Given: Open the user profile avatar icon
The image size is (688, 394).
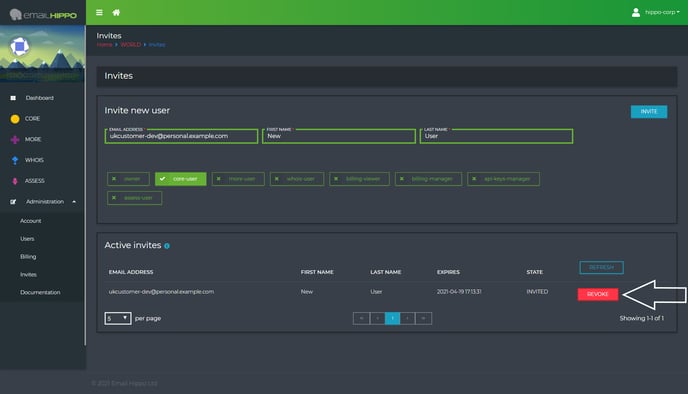Looking at the screenshot, I should tap(636, 12).
